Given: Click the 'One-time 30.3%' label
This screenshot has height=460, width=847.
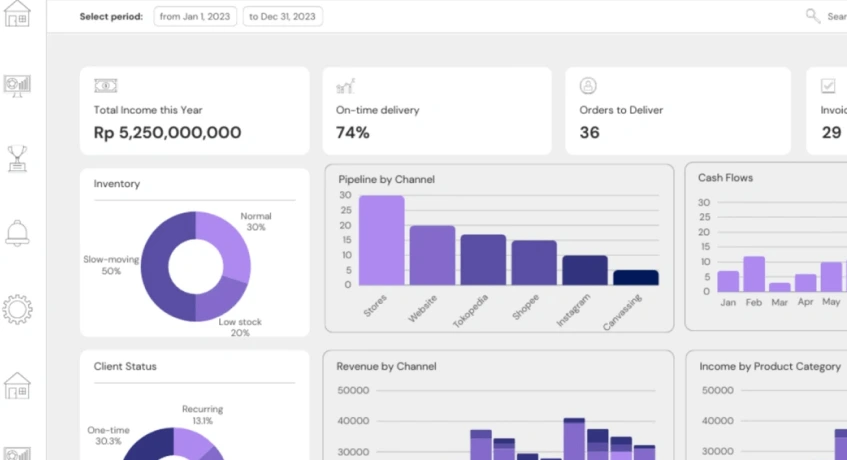Looking at the screenshot, I should point(108,436).
